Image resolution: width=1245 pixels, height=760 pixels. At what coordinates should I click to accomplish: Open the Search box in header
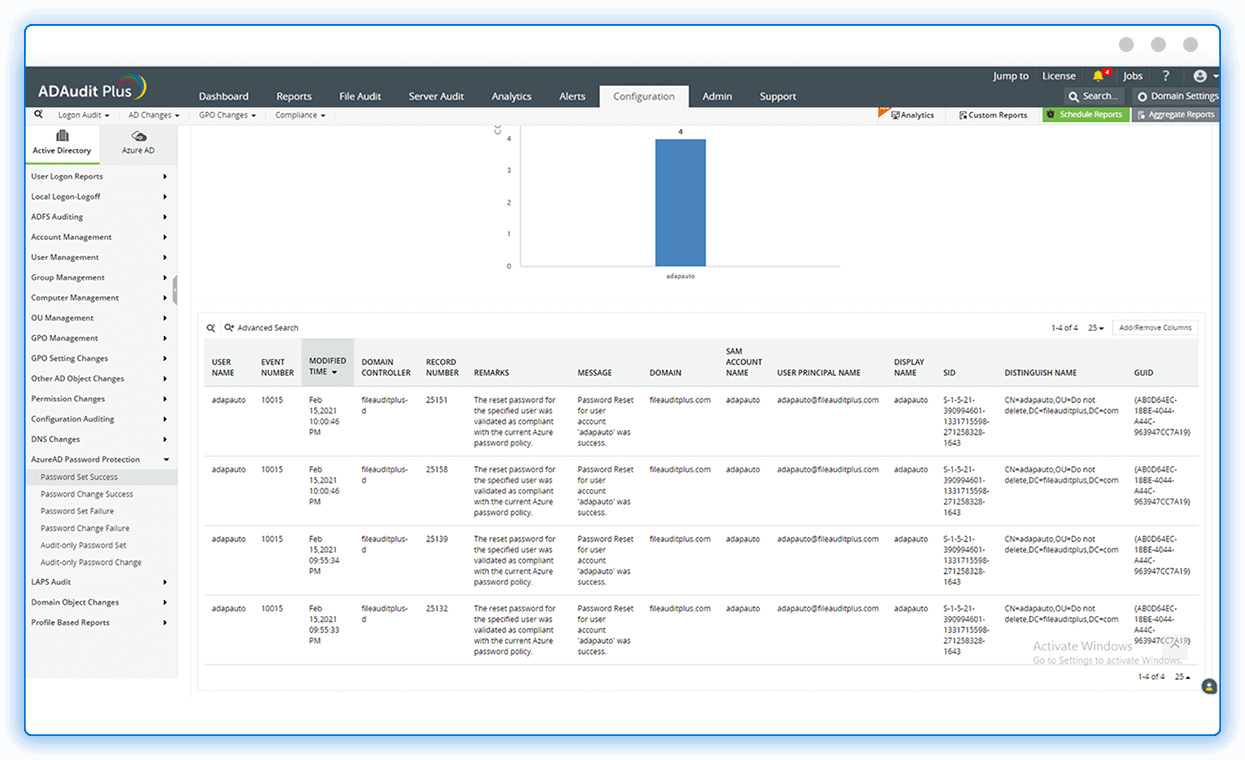click(1093, 96)
